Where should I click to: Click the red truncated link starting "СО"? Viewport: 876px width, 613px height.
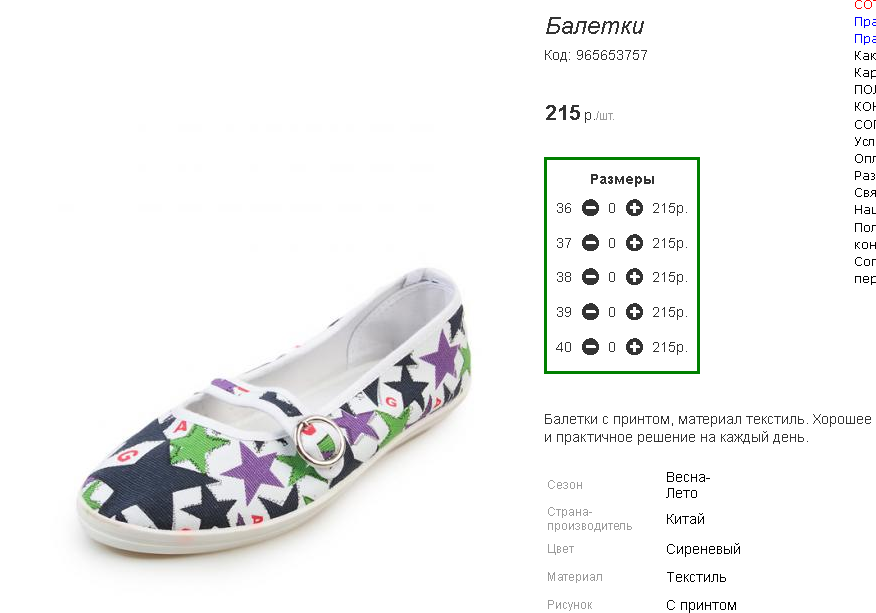point(865,5)
